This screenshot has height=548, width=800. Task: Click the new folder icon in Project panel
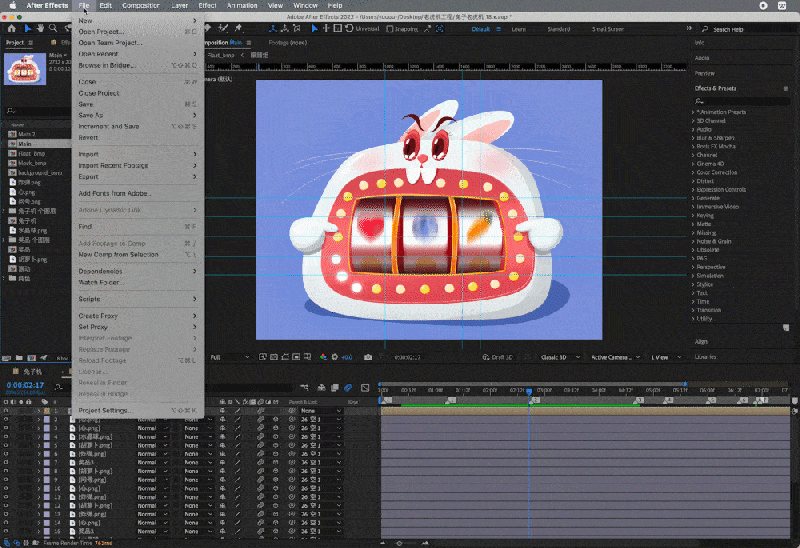(19, 358)
